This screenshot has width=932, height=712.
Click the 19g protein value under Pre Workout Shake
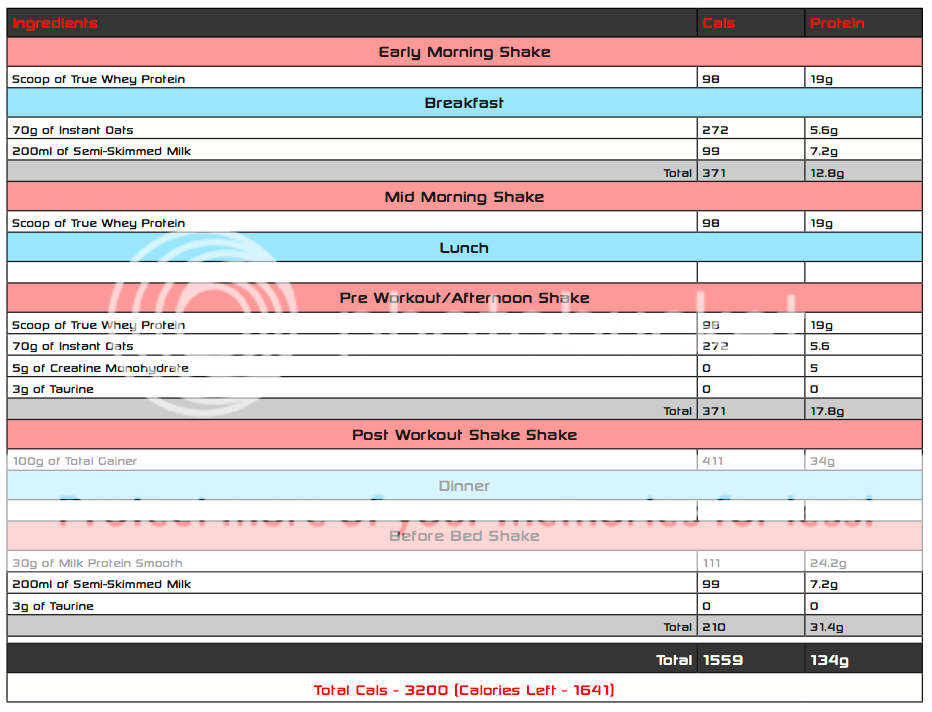[821, 325]
